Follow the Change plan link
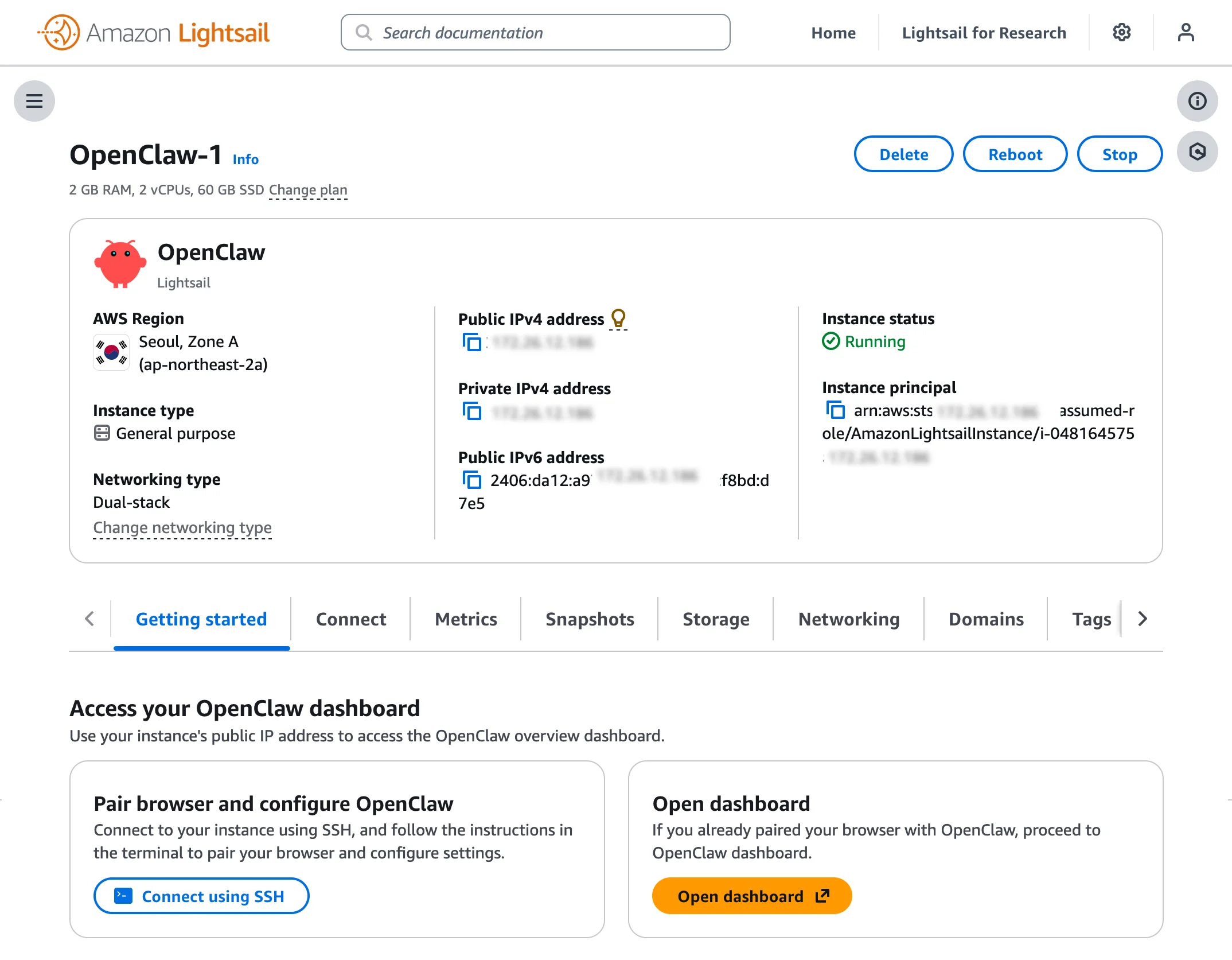Image resolution: width=1232 pixels, height=960 pixels. (308, 190)
